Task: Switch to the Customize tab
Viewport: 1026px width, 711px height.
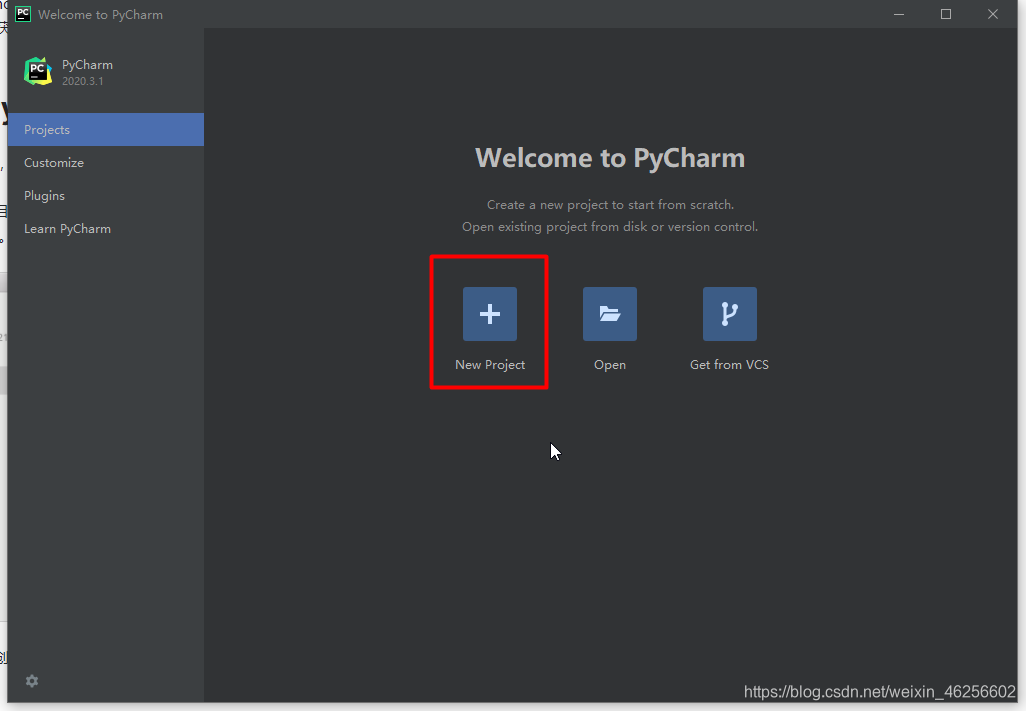Action: coord(106,162)
